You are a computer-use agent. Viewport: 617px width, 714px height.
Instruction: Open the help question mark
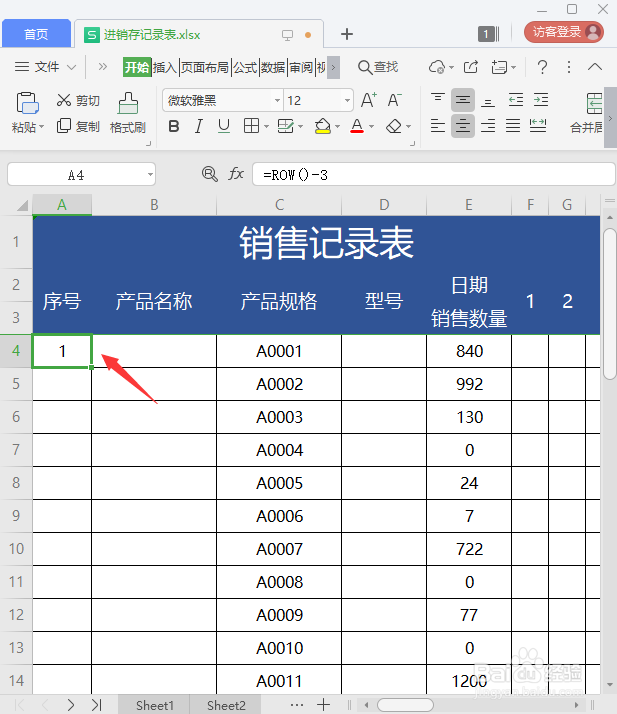coord(542,67)
